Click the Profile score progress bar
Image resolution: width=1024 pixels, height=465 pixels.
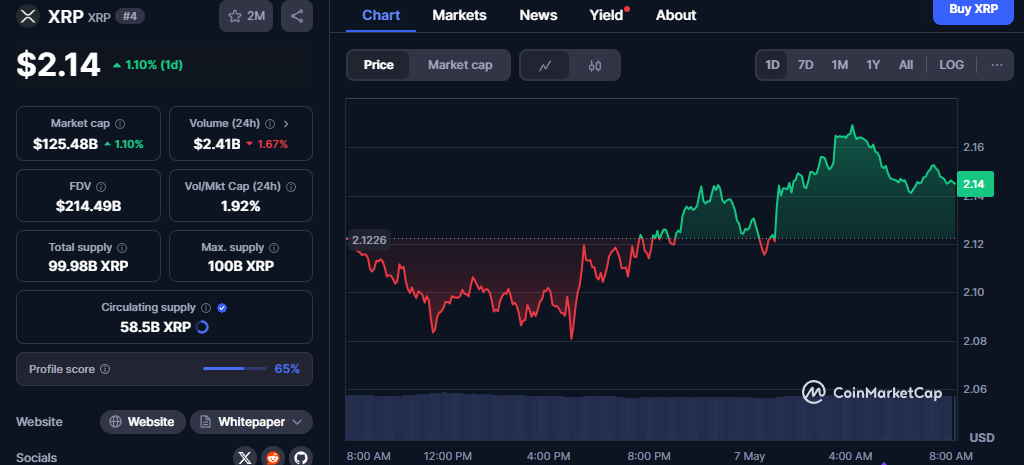tap(234, 369)
